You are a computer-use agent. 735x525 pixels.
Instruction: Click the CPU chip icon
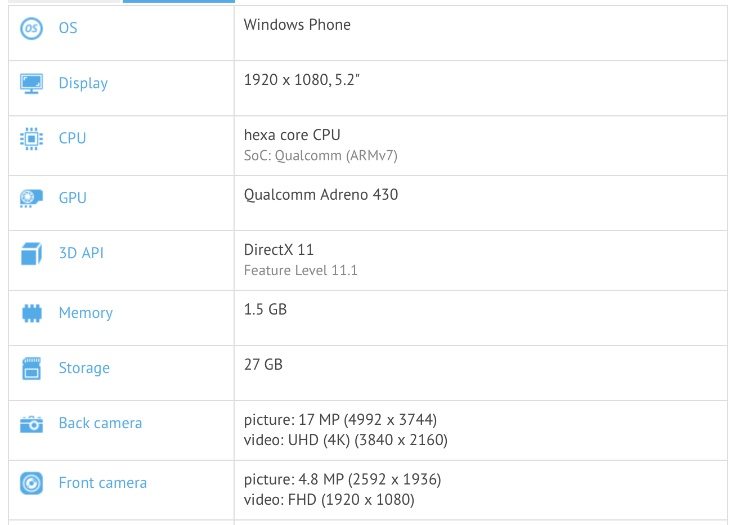coord(31,139)
